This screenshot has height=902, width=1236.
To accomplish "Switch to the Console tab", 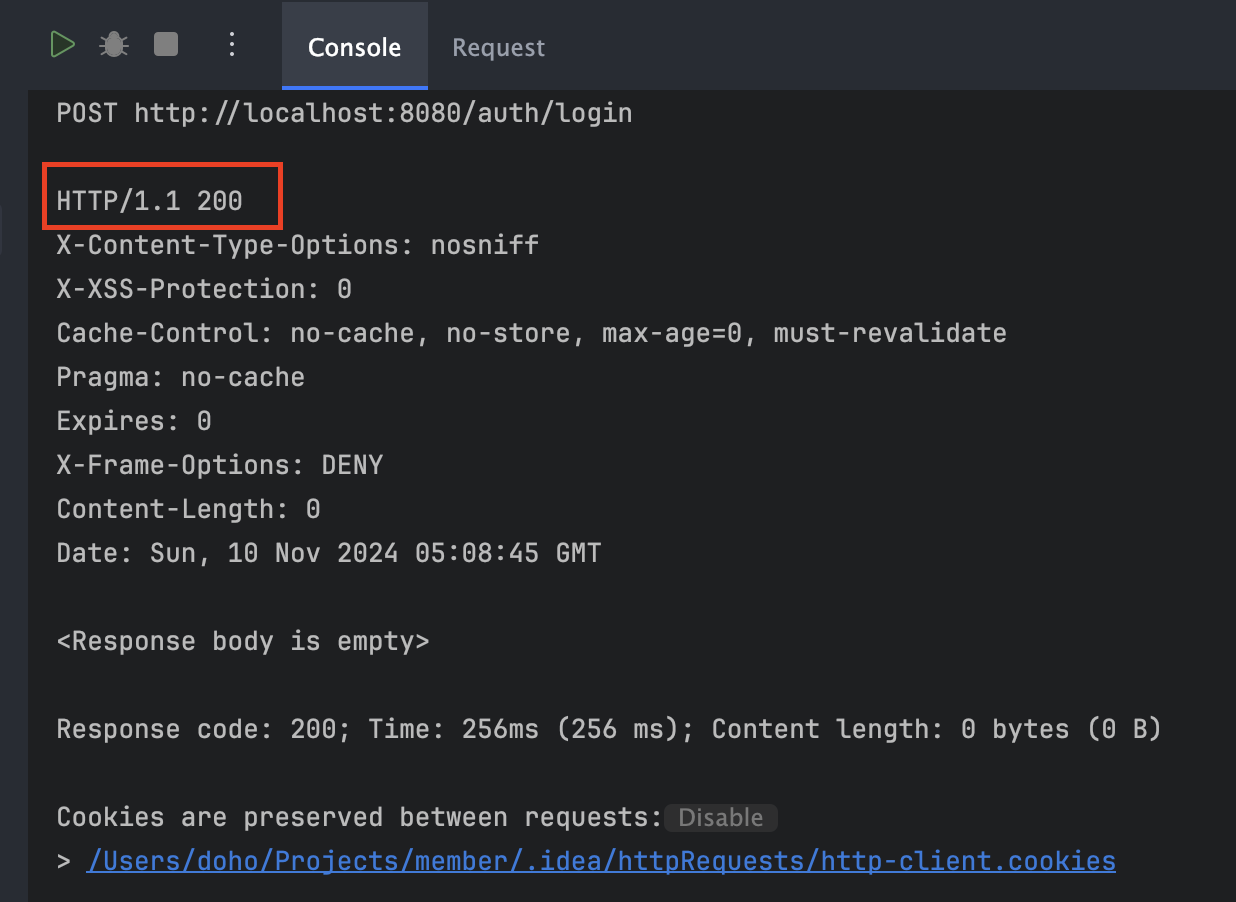I will [355, 47].
